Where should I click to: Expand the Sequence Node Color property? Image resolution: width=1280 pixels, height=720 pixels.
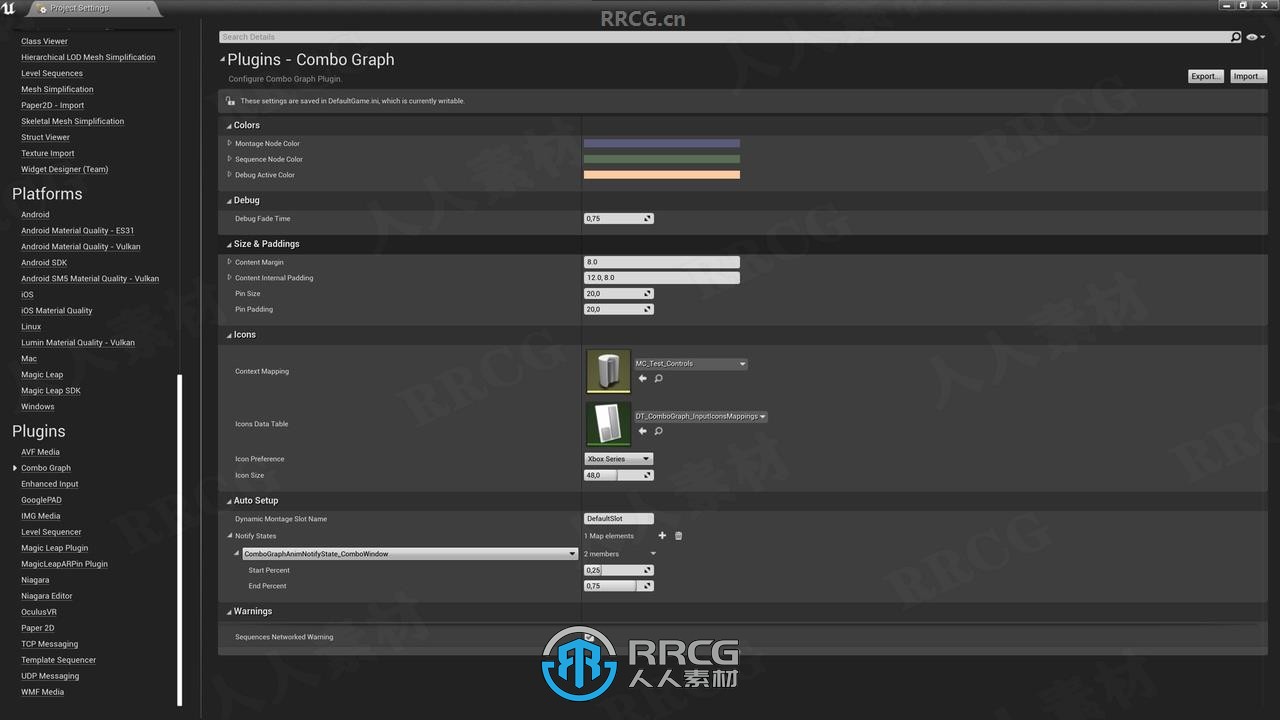tap(229, 159)
